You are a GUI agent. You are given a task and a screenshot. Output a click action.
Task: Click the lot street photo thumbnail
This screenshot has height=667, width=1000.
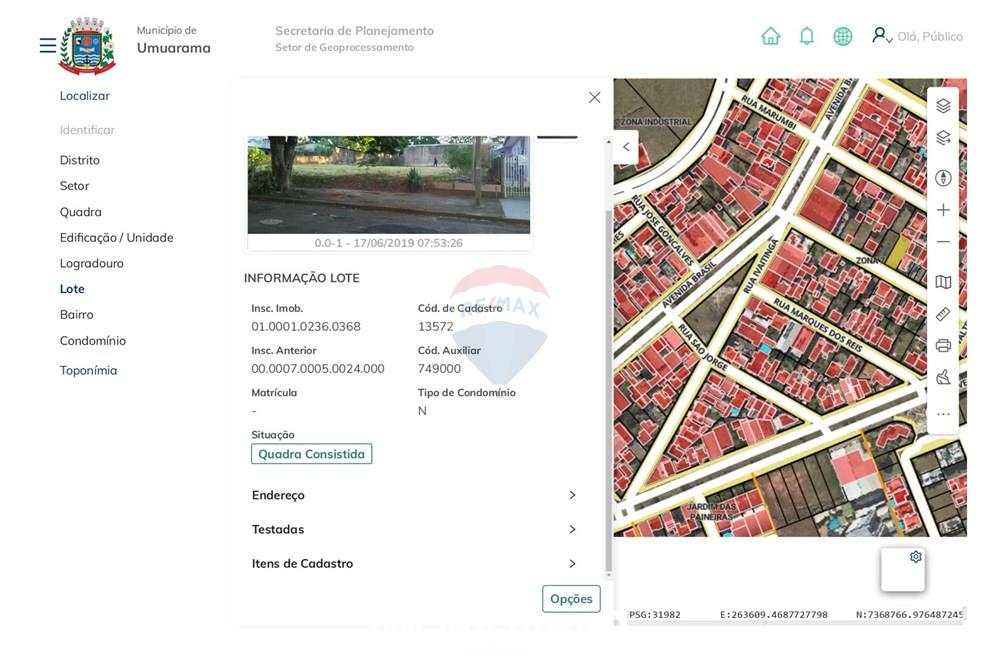pyautogui.click(x=388, y=185)
